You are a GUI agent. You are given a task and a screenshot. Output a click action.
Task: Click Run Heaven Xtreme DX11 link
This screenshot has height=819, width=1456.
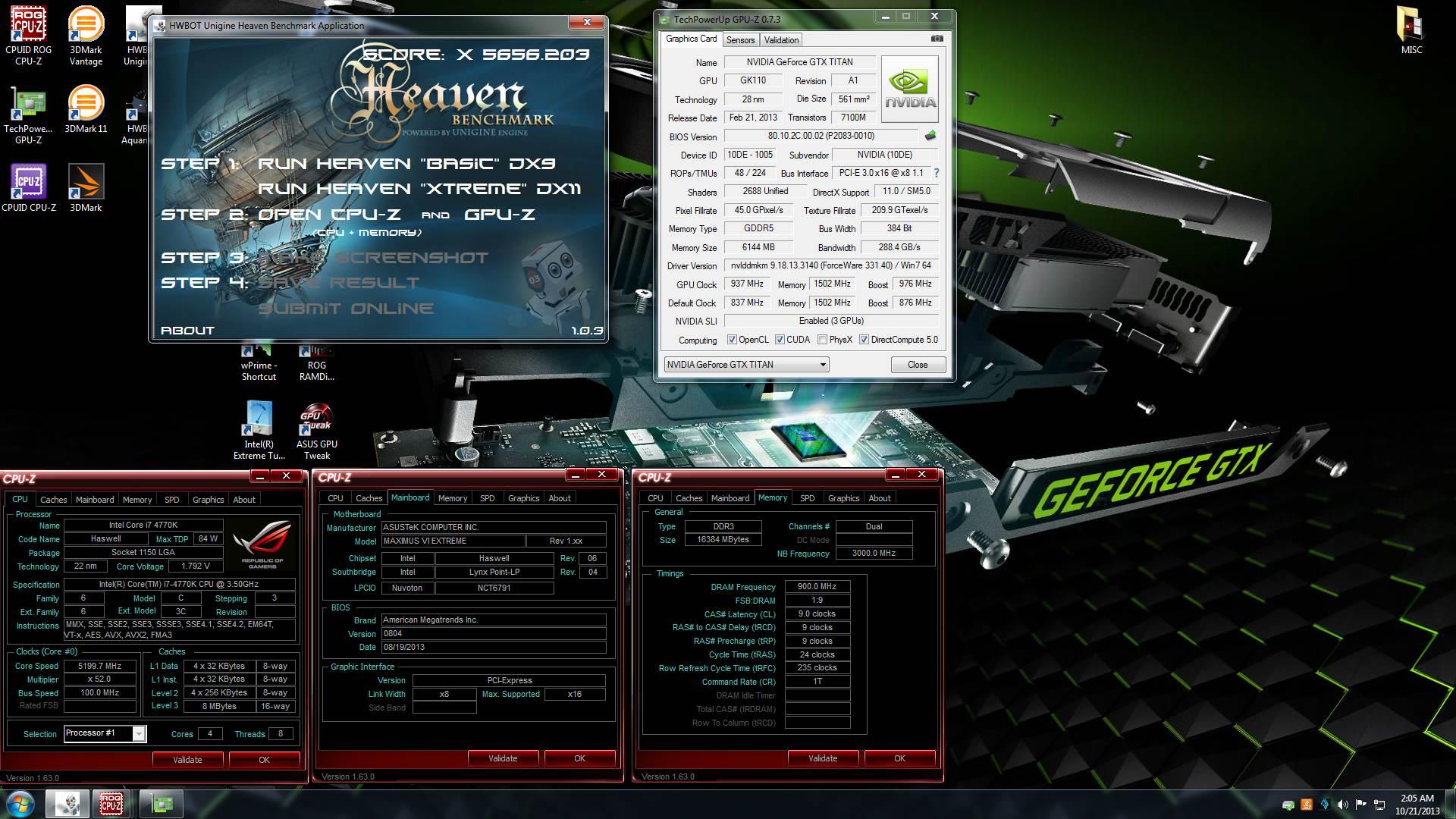[419, 189]
